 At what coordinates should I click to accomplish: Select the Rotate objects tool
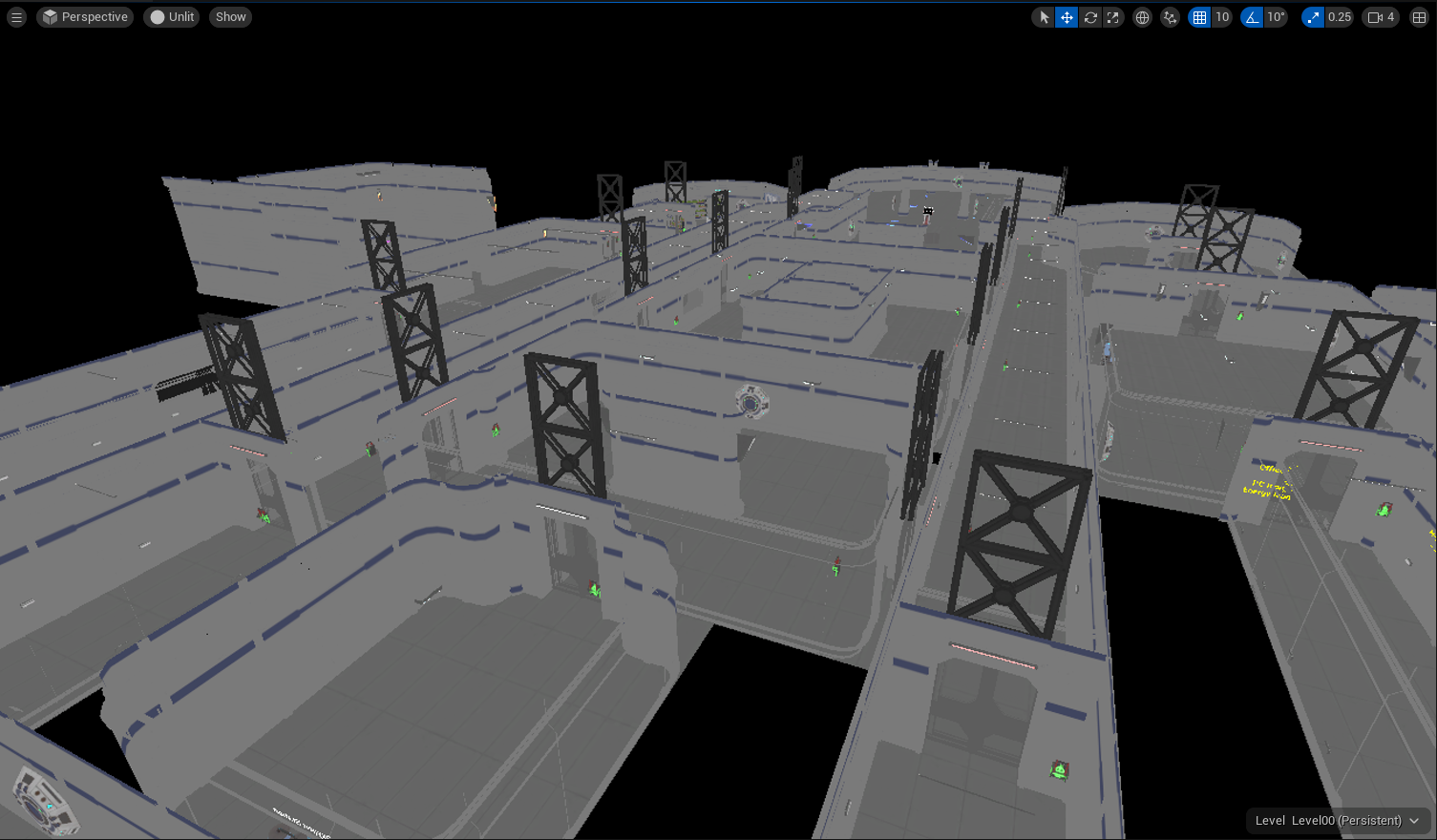(x=1090, y=17)
